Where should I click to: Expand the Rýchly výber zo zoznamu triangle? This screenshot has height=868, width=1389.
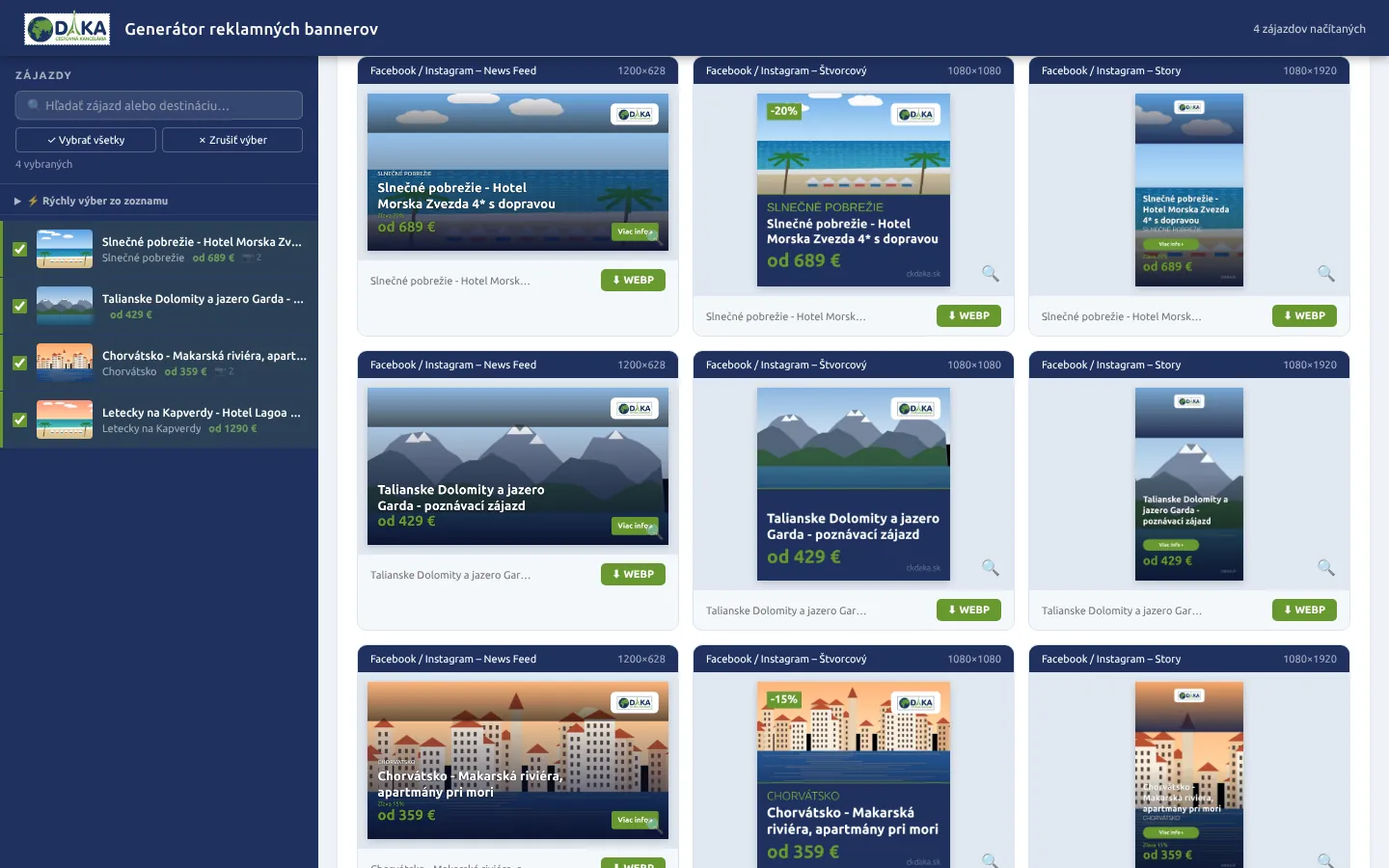tap(17, 201)
